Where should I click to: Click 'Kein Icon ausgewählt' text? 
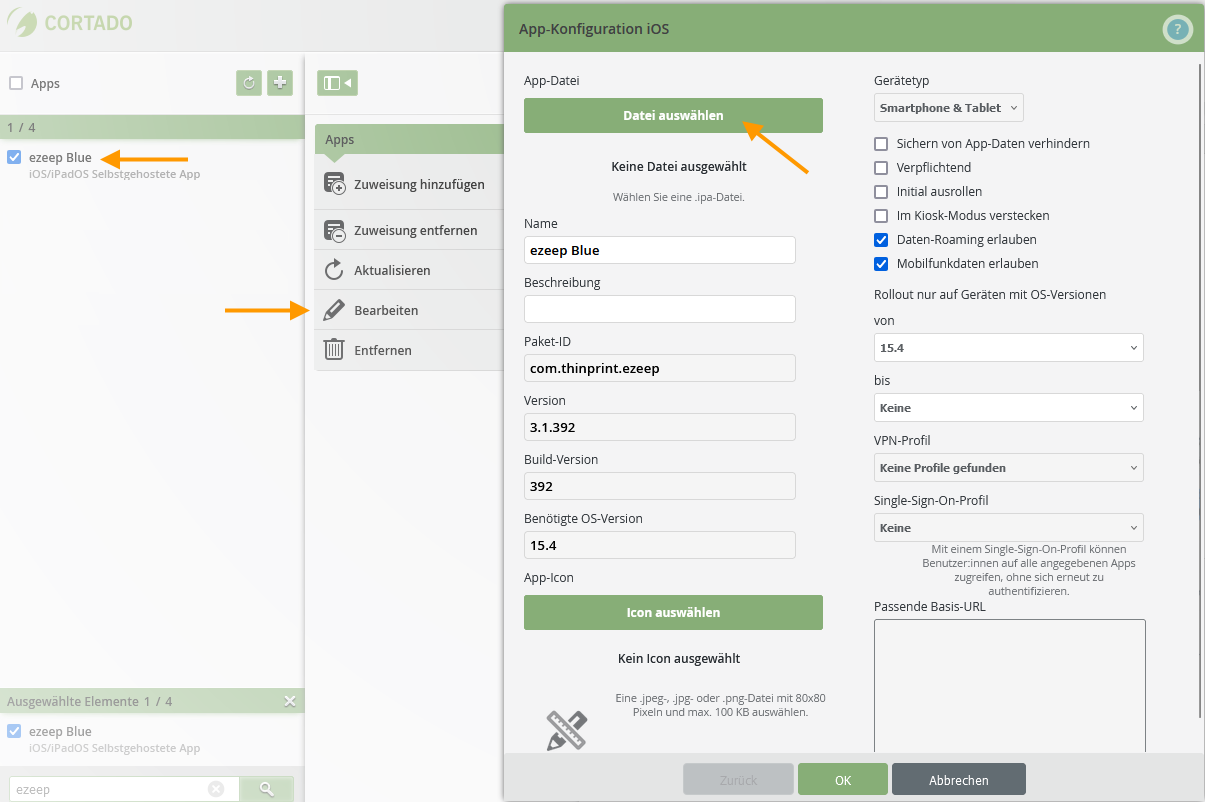[679, 659]
